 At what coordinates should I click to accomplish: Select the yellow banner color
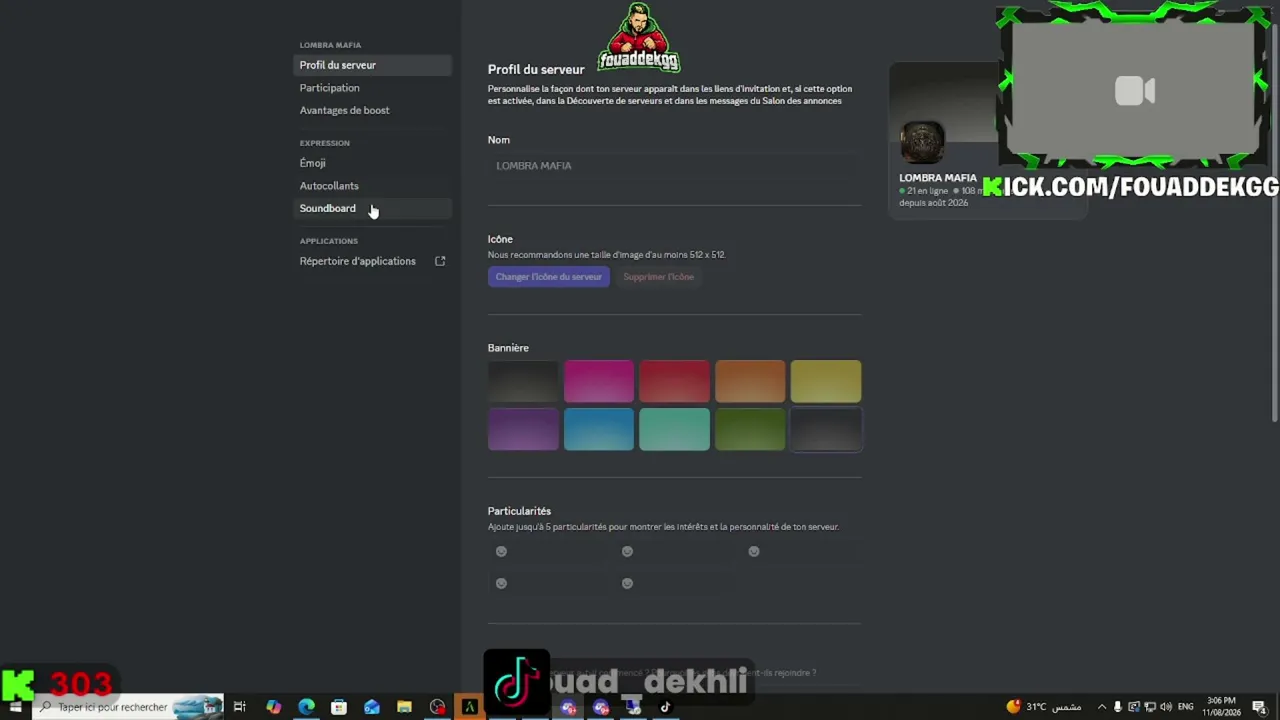tap(826, 381)
